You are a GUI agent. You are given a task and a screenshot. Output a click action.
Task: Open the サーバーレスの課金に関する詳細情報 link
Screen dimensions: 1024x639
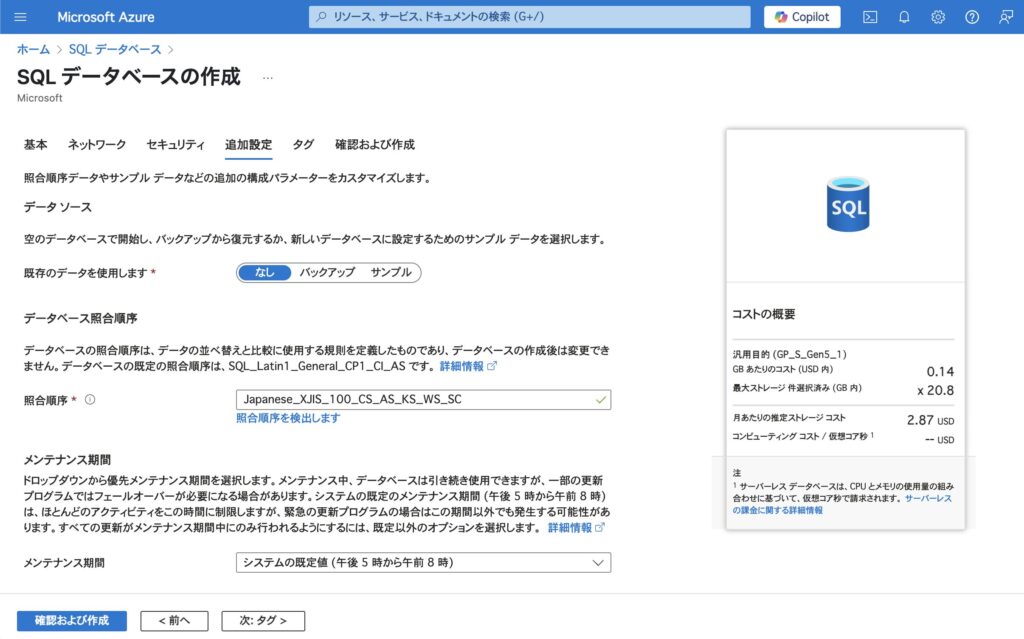click(842, 504)
